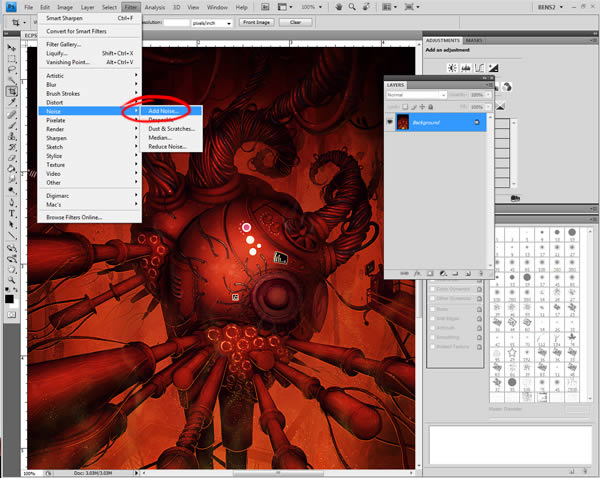Click the Clear button in options bar

pyautogui.click(x=295, y=22)
